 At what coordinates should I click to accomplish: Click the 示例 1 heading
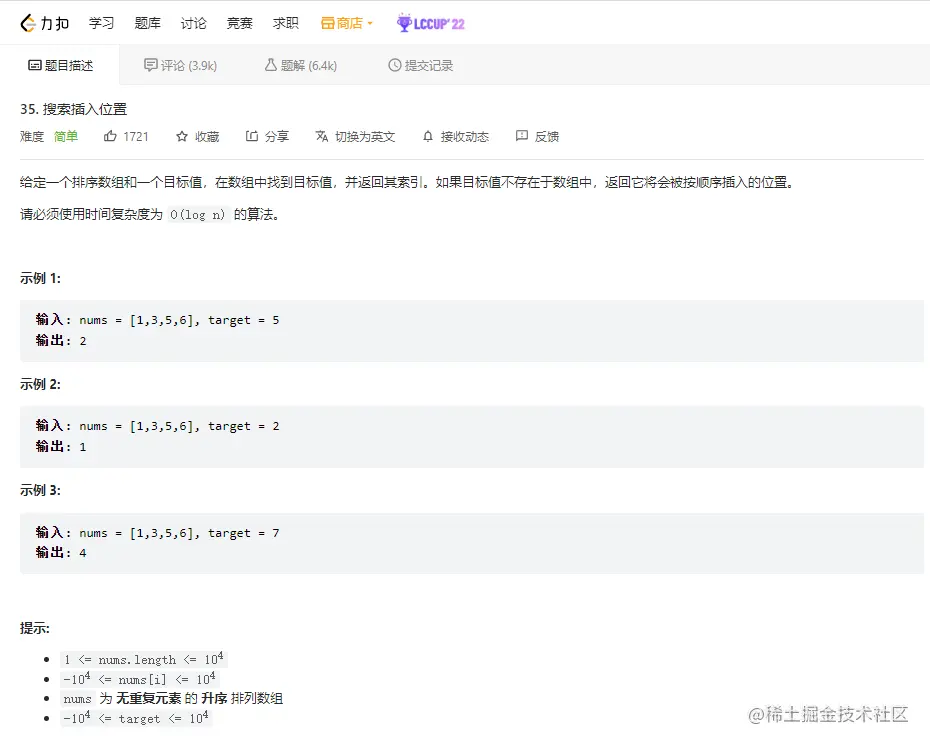coord(40,279)
